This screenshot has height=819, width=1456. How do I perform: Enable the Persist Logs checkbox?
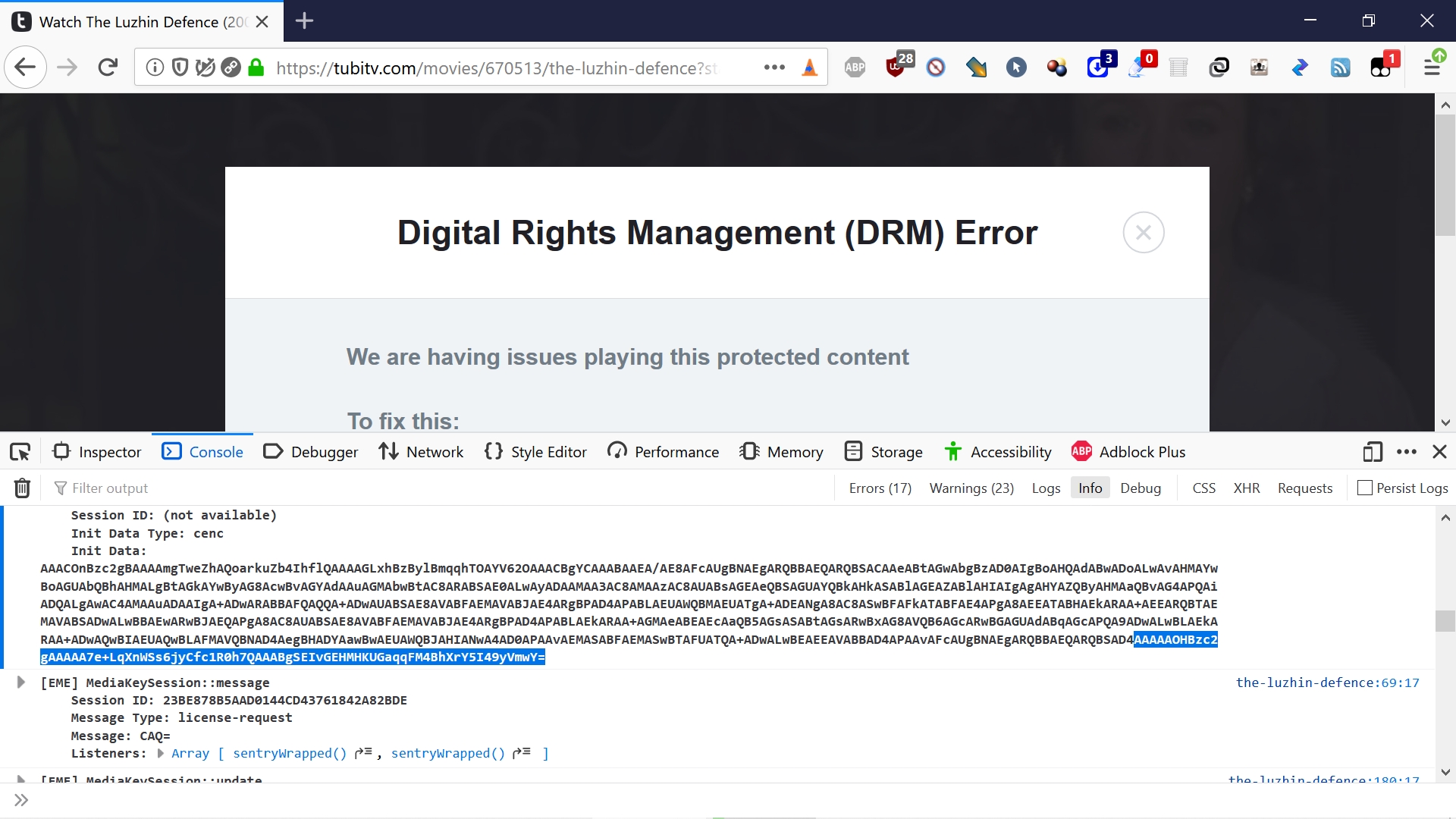(1365, 488)
